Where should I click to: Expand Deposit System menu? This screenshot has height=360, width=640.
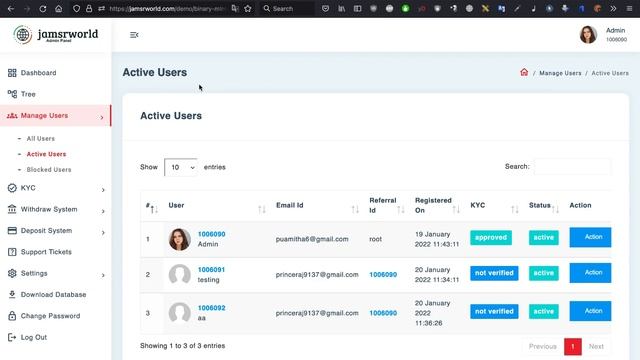pos(56,231)
